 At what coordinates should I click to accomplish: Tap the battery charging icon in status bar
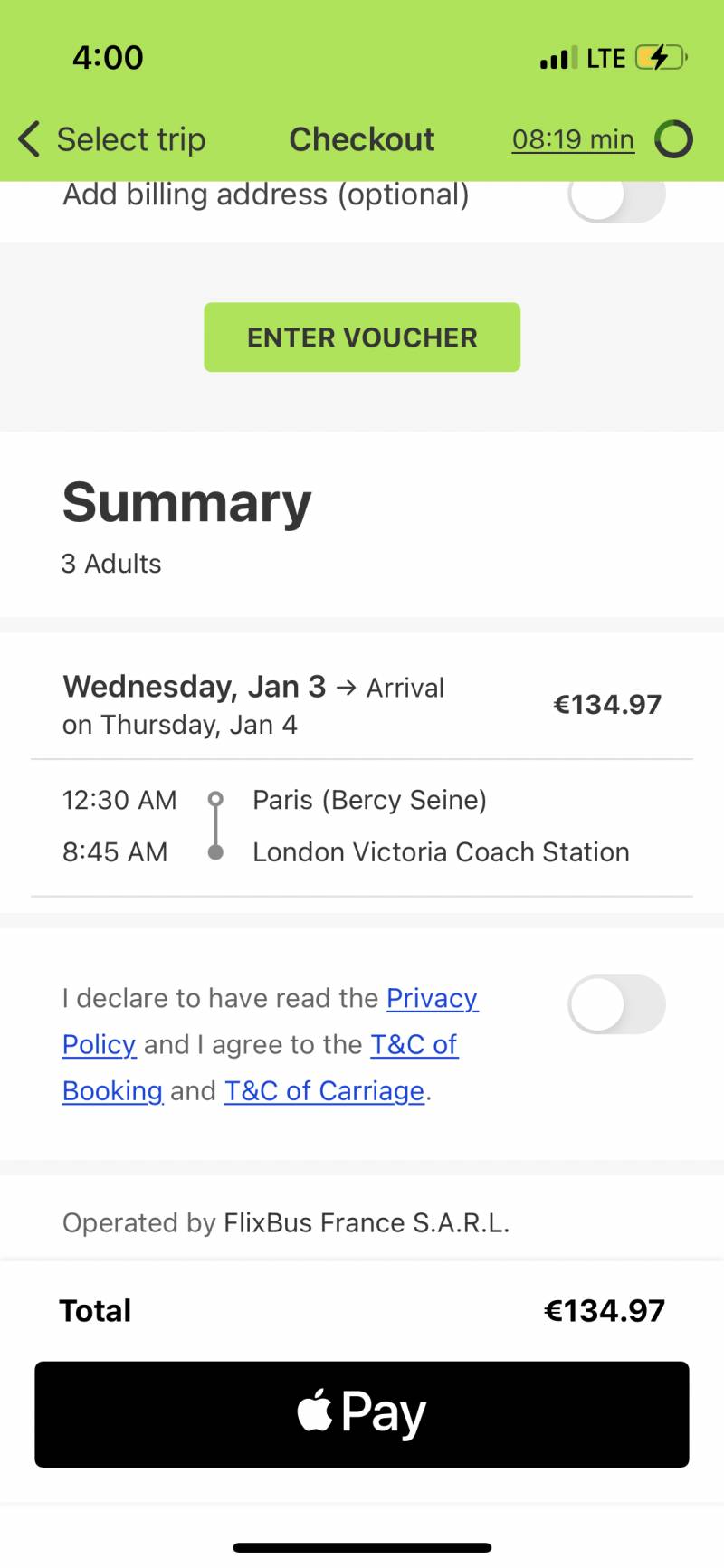(660, 58)
